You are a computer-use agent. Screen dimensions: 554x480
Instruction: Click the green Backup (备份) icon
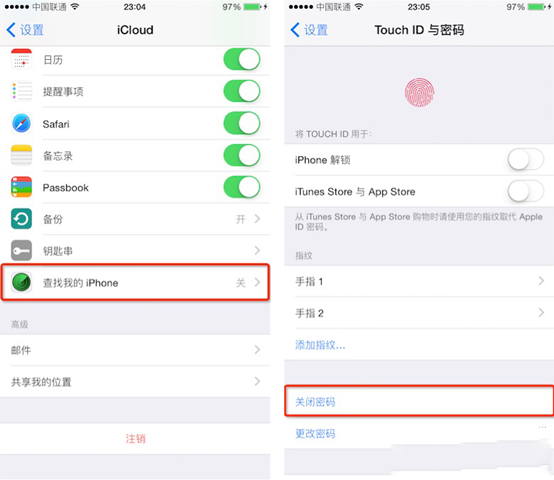pyautogui.click(x=22, y=219)
